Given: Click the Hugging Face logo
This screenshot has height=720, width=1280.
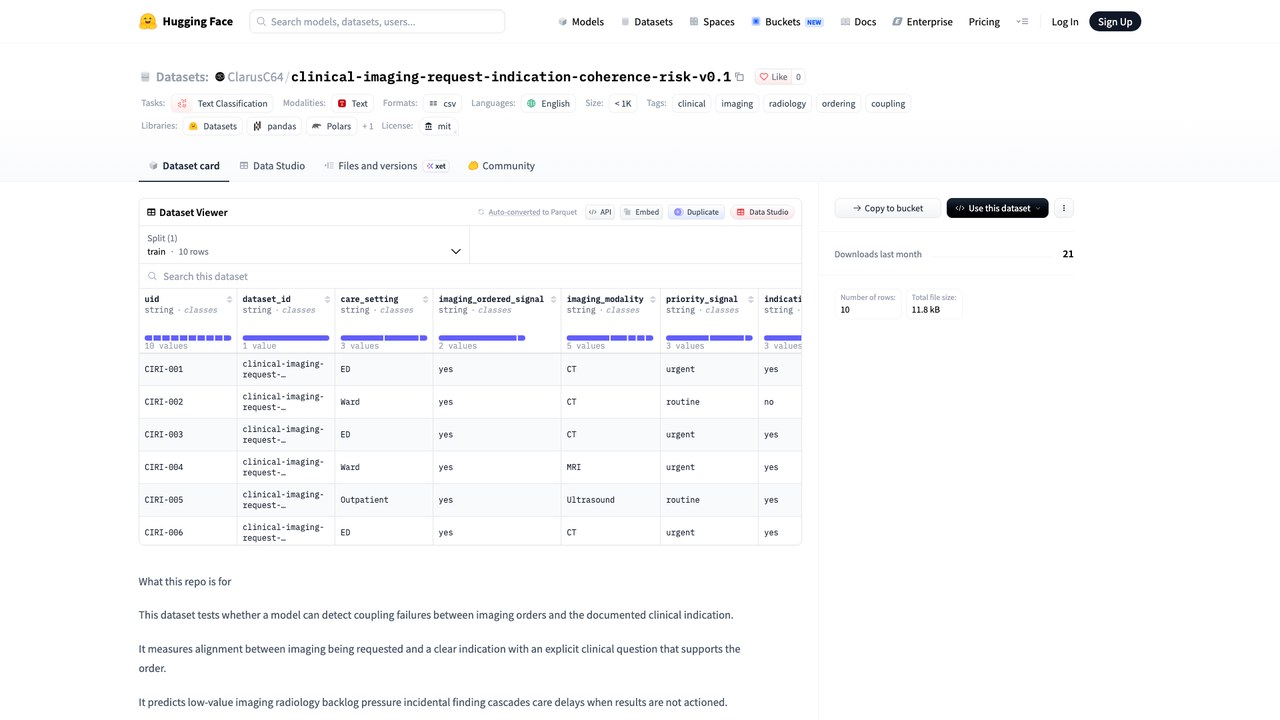Looking at the screenshot, I should click(x=186, y=21).
